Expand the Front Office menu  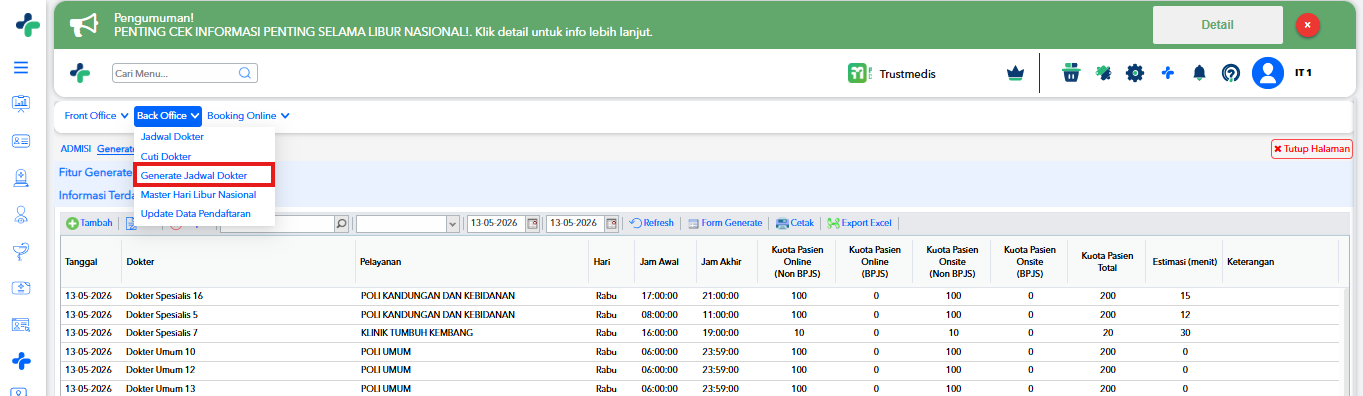97,116
